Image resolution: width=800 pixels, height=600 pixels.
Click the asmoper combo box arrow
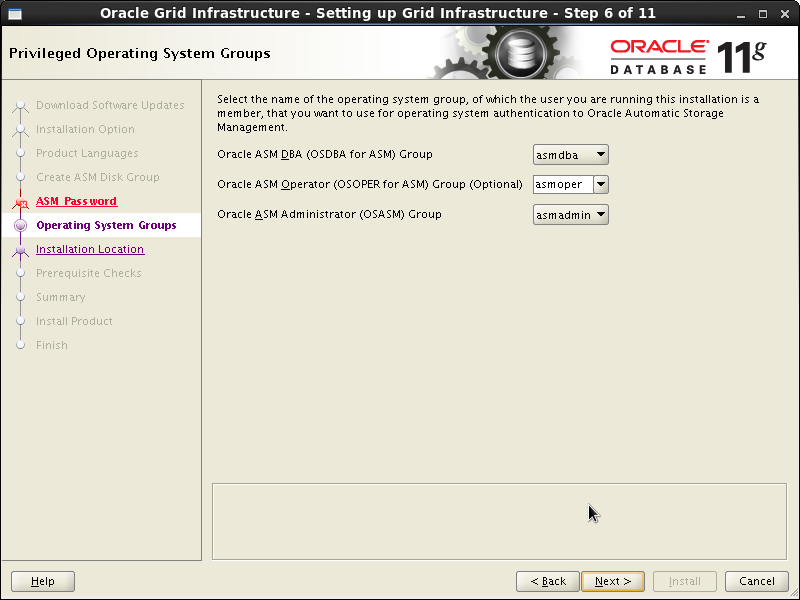click(601, 184)
